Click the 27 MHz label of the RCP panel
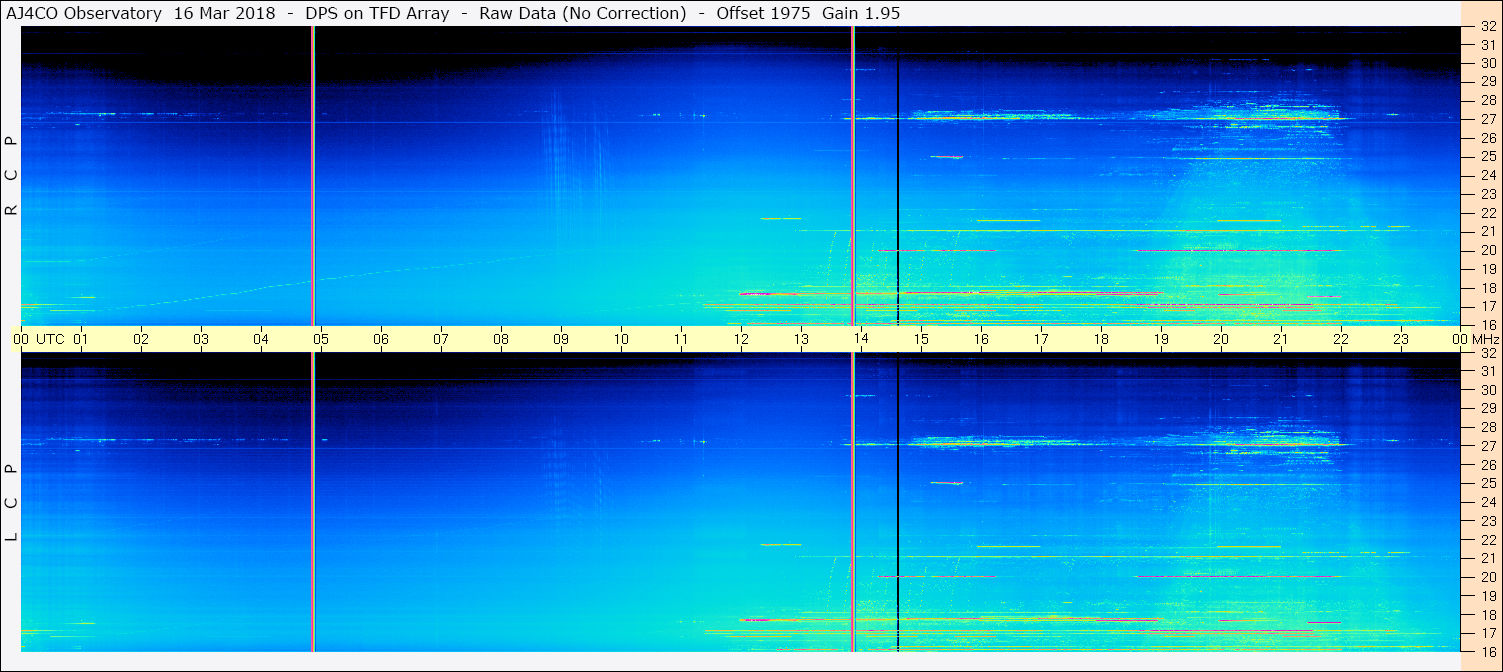This screenshot has width=1503, height=672. coord(1488,119)
